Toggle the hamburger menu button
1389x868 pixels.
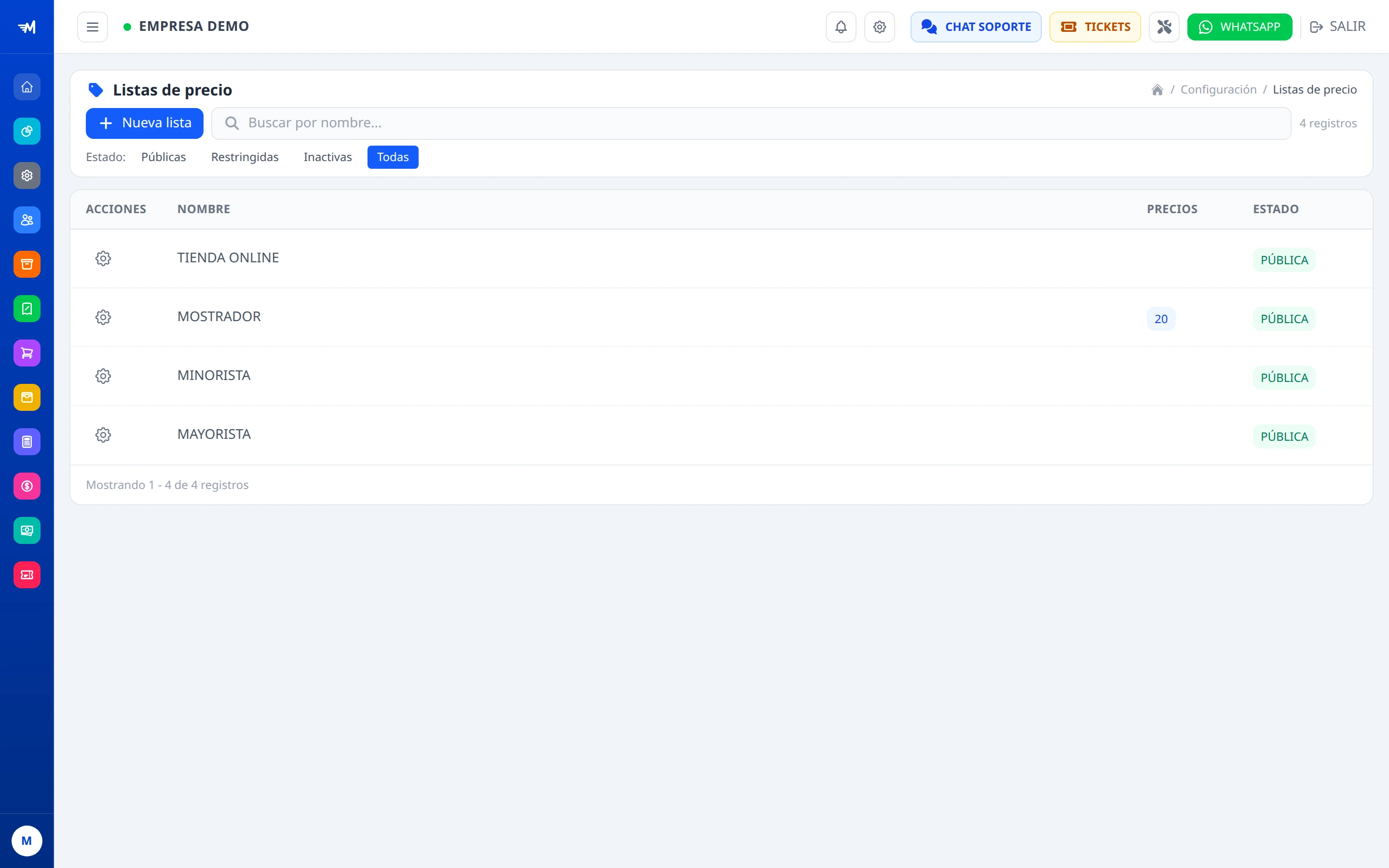pyautogui.click(x=93, y=27)
